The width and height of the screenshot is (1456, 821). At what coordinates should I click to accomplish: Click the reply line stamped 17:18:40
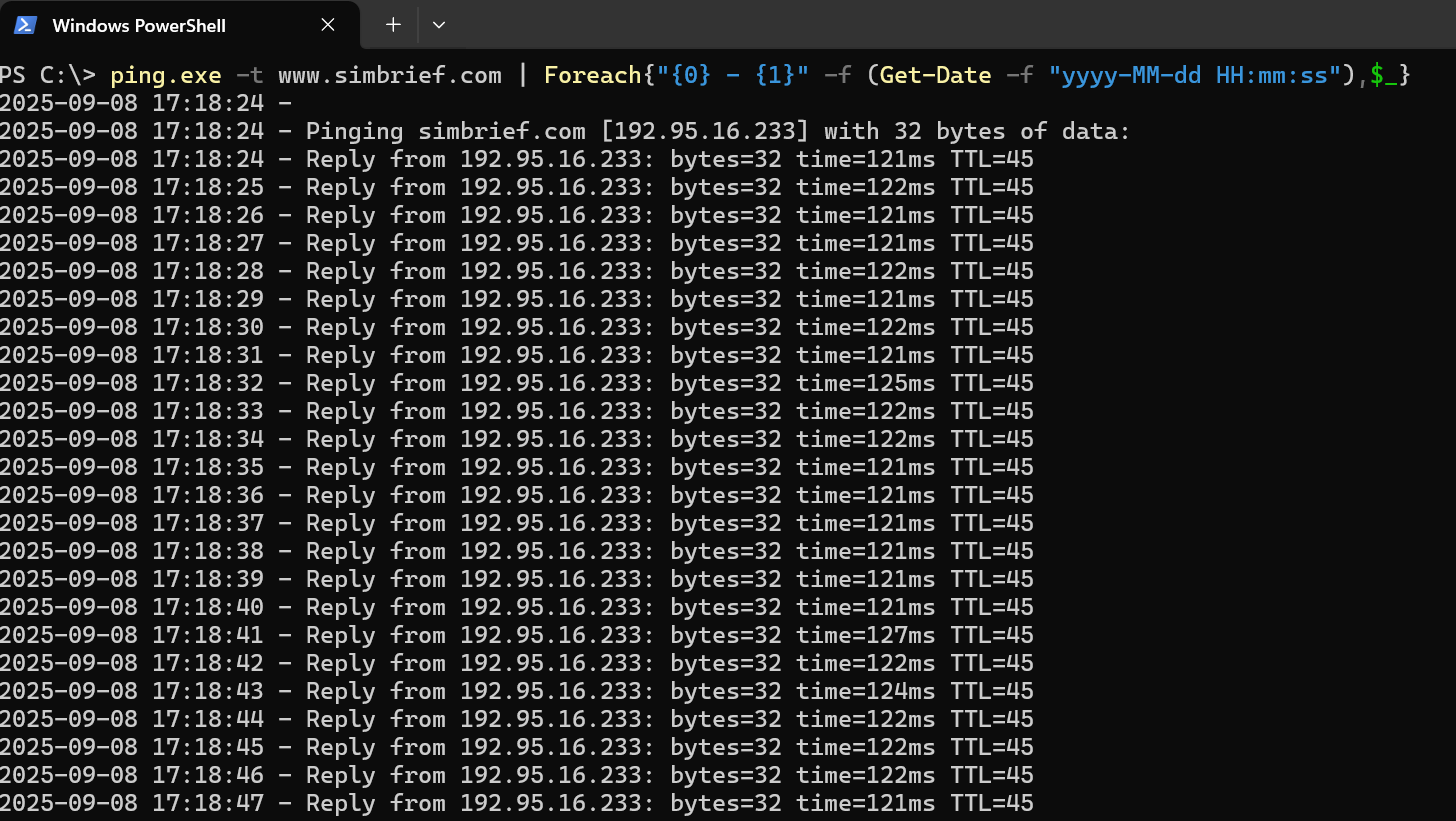click(x=517, y=607)
